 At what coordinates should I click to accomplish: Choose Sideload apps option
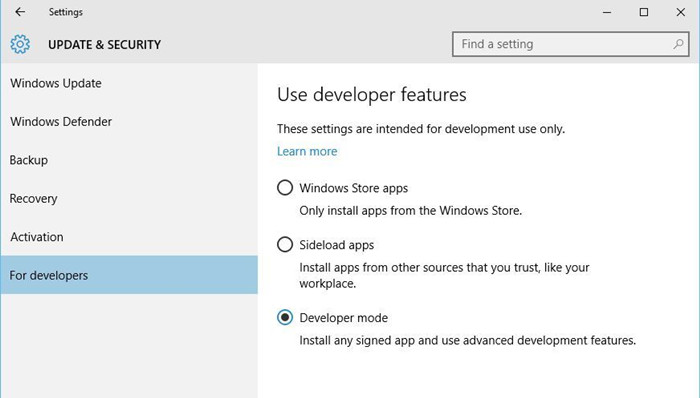click(285, 245)
